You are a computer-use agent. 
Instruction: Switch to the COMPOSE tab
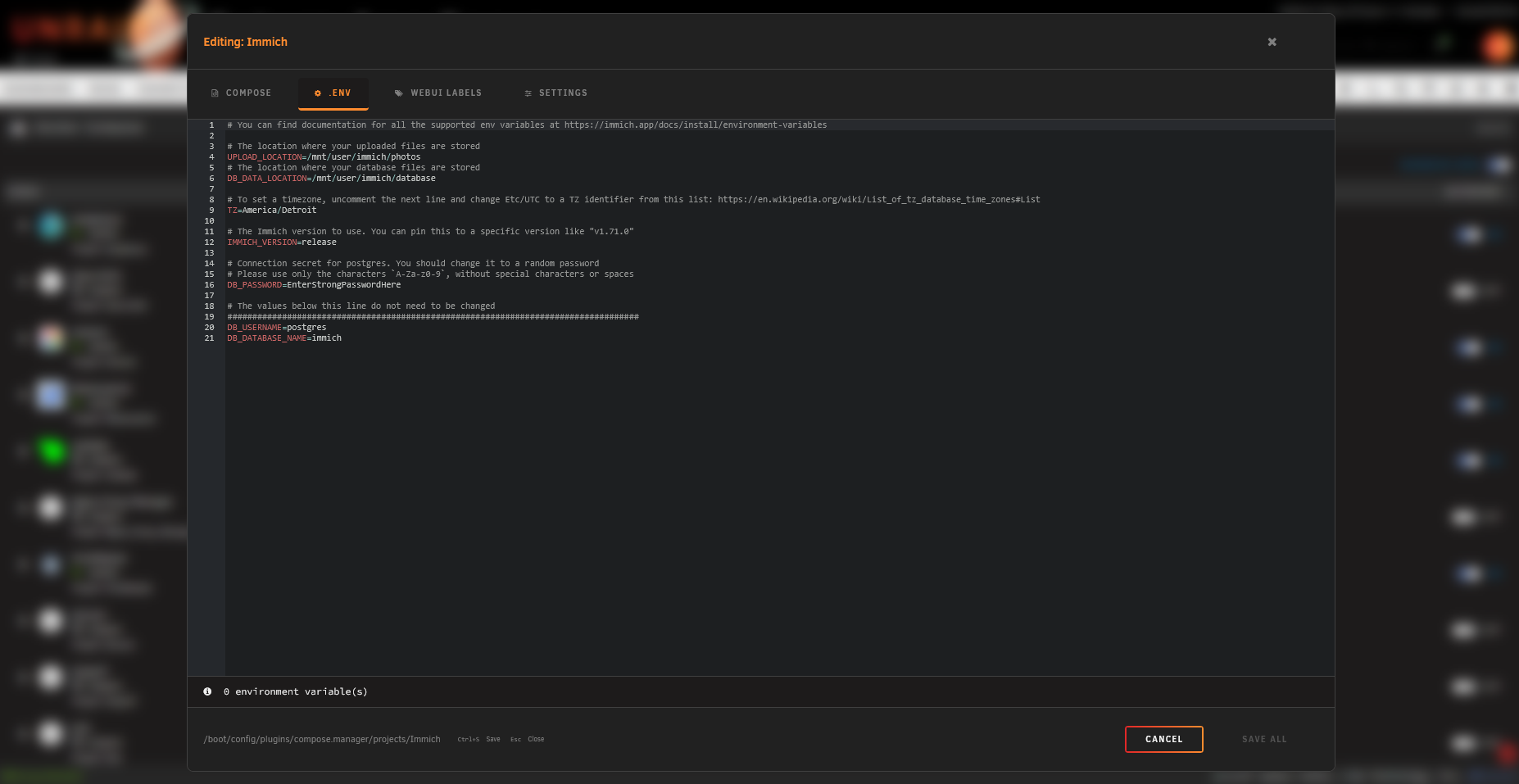(242, 93)
